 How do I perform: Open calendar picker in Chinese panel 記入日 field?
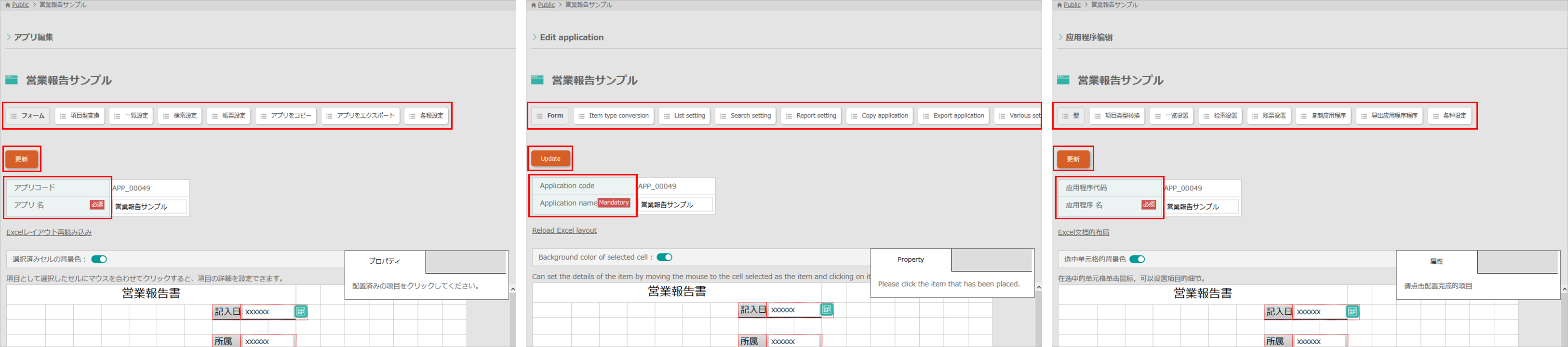pos(1353,311)
